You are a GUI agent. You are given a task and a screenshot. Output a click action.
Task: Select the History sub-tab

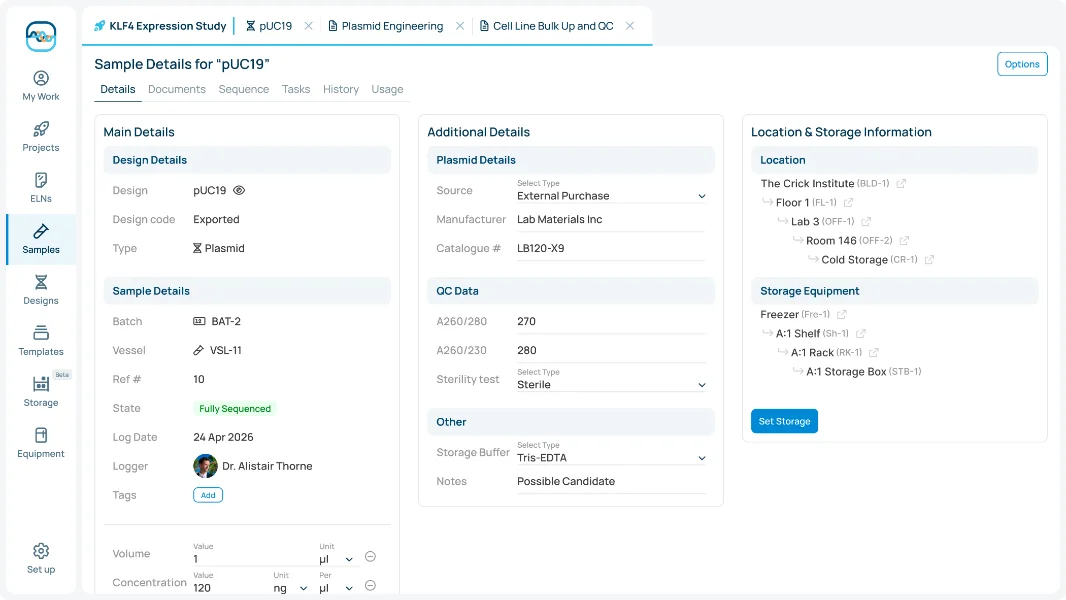coord(341,89)
